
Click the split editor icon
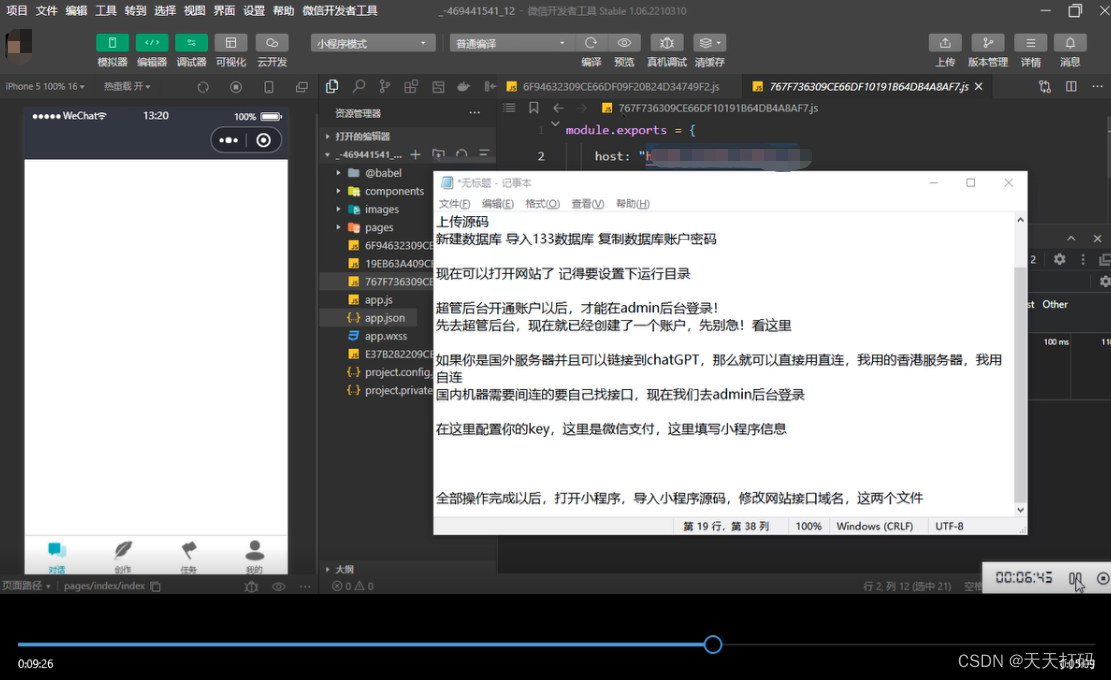(1071, 86)
